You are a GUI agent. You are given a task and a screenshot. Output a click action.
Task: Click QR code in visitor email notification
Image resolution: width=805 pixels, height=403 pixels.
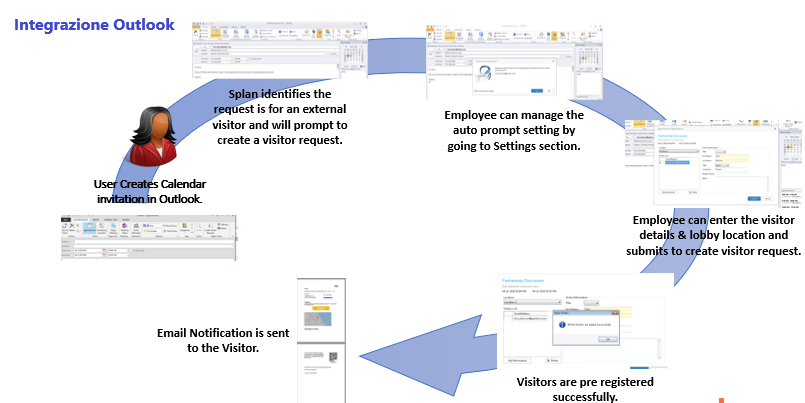pos(333,358)
